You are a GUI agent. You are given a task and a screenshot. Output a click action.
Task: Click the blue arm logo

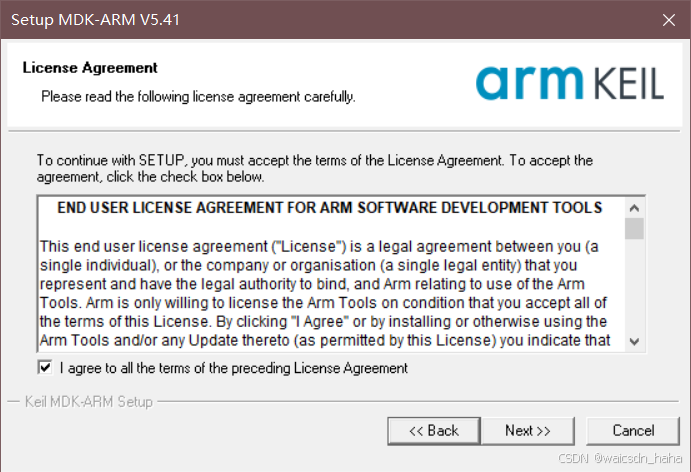coord(529,83)
